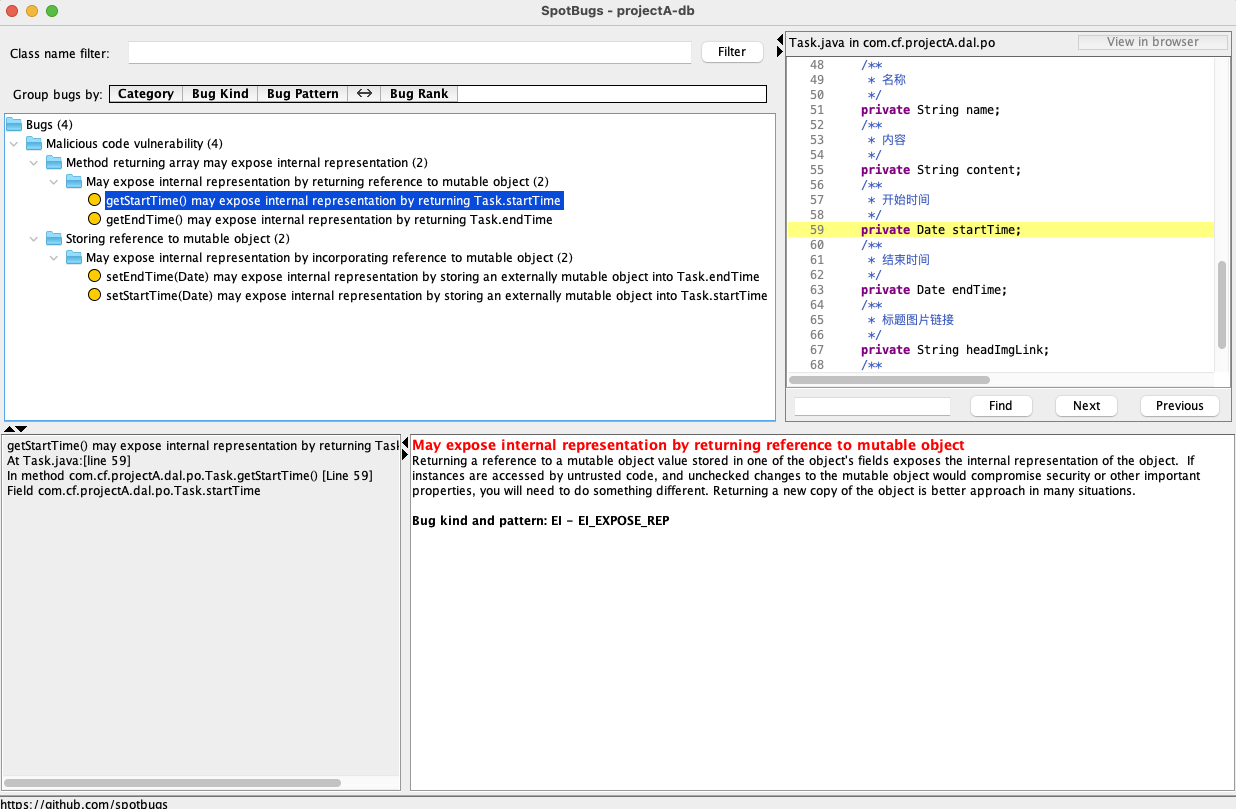Viewport: 1236px width, 809px height.
Task: Collapse the Malicious code vulnerability node
Action: (14, 144)
